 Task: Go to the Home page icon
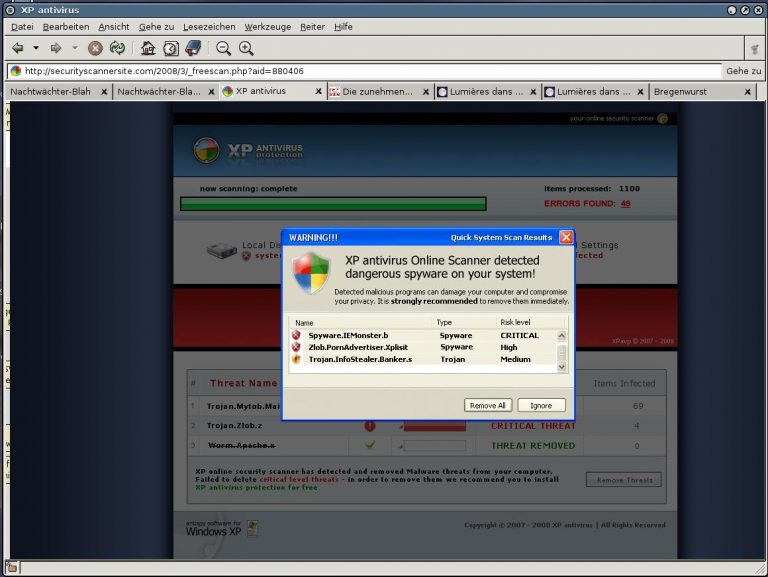(x=148, y=48)
